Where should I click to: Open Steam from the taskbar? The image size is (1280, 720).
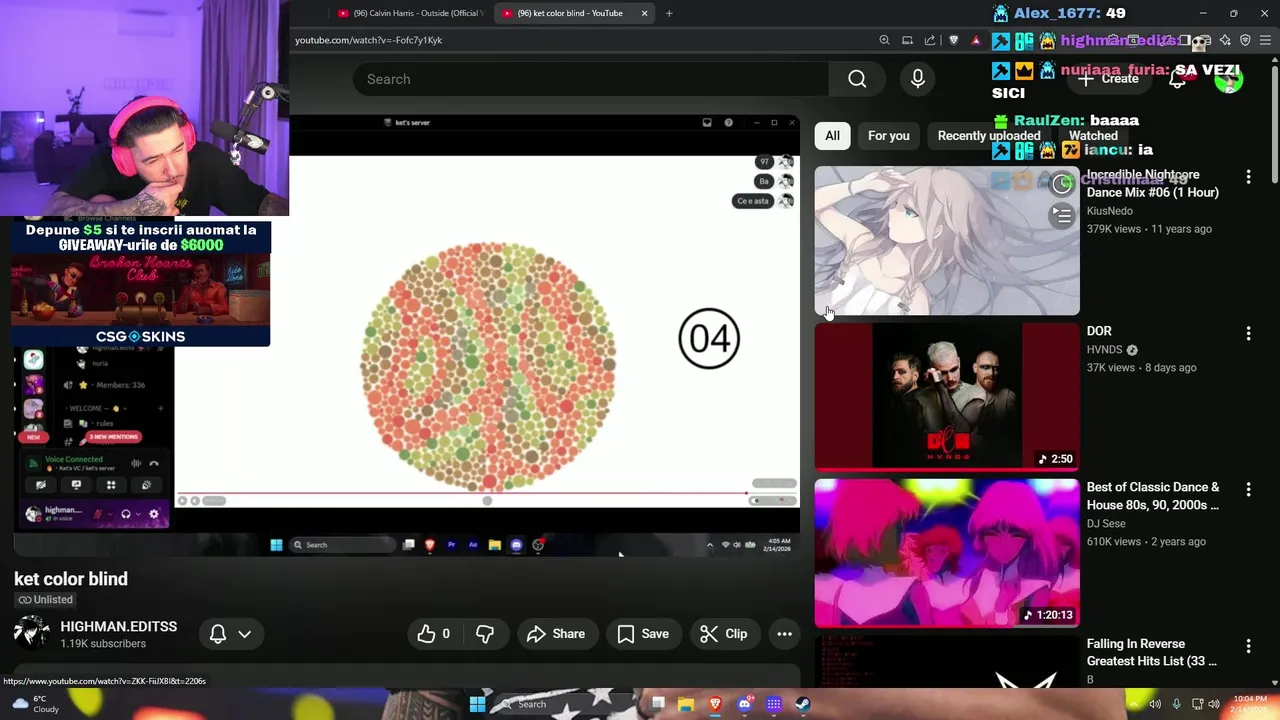(x=803, y=704)
